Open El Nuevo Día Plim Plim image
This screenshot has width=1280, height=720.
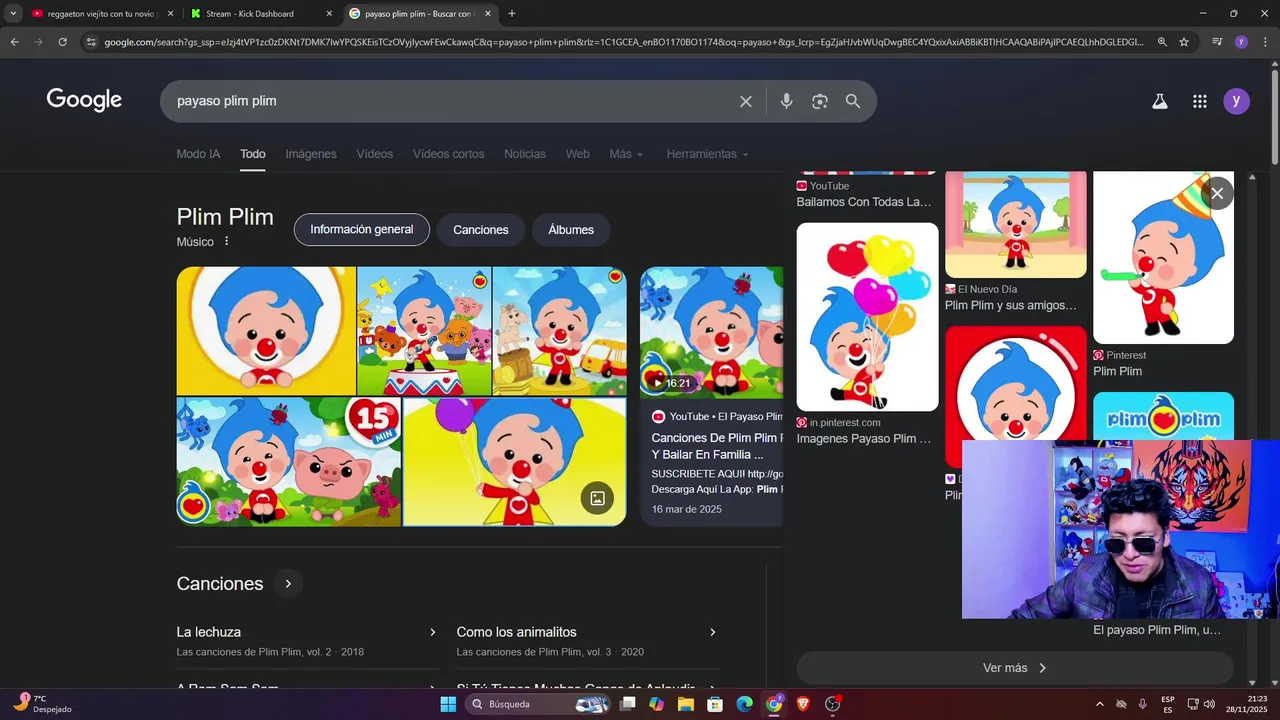(x=1015, y=225)
